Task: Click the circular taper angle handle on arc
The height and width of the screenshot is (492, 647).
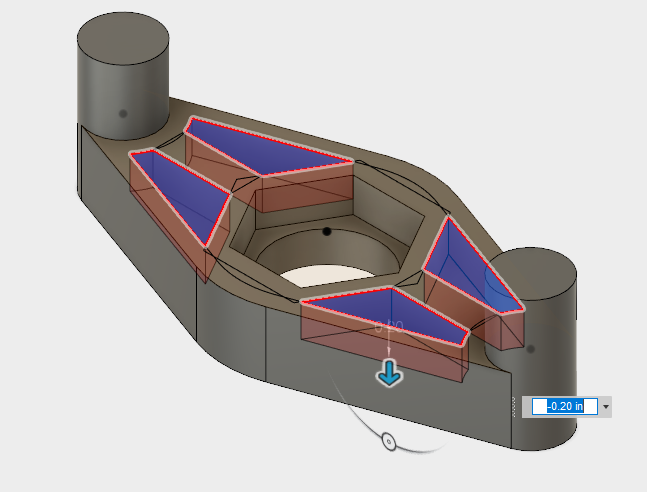Action: [389, 441]
